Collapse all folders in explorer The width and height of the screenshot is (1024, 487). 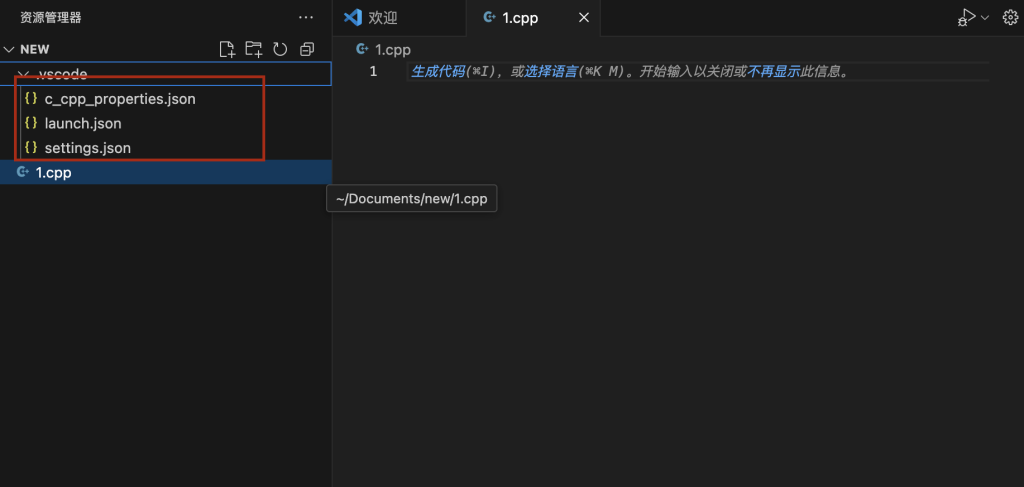307,49
